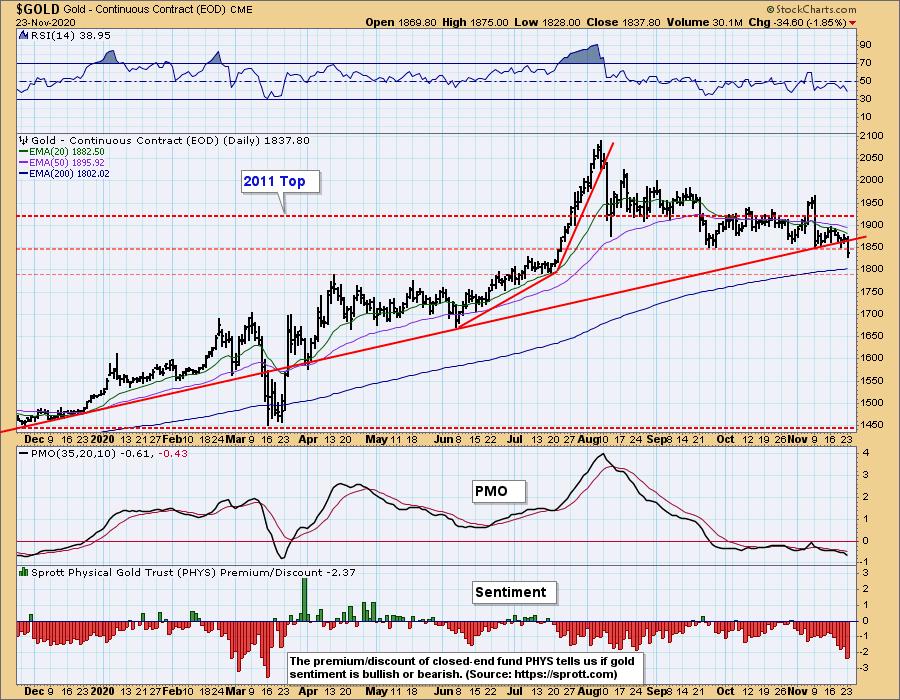
Task: Click the 2011 Top annotation callout
Action: click(x=280, y=181)
